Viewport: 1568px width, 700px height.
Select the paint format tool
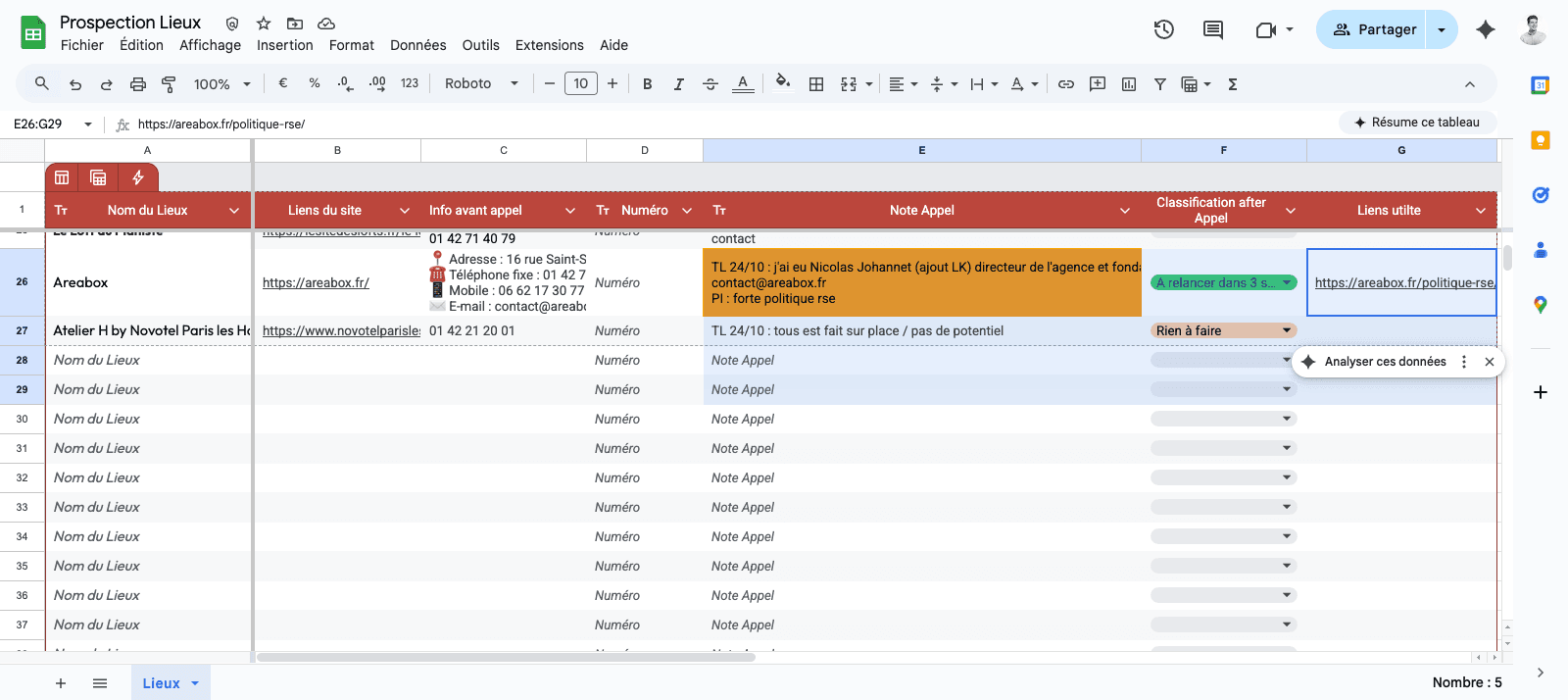click(x=169, y=84)
